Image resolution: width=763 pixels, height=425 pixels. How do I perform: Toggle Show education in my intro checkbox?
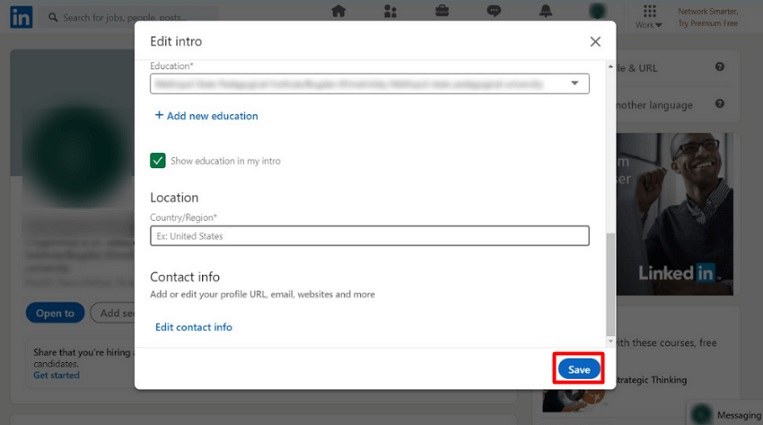158,161
